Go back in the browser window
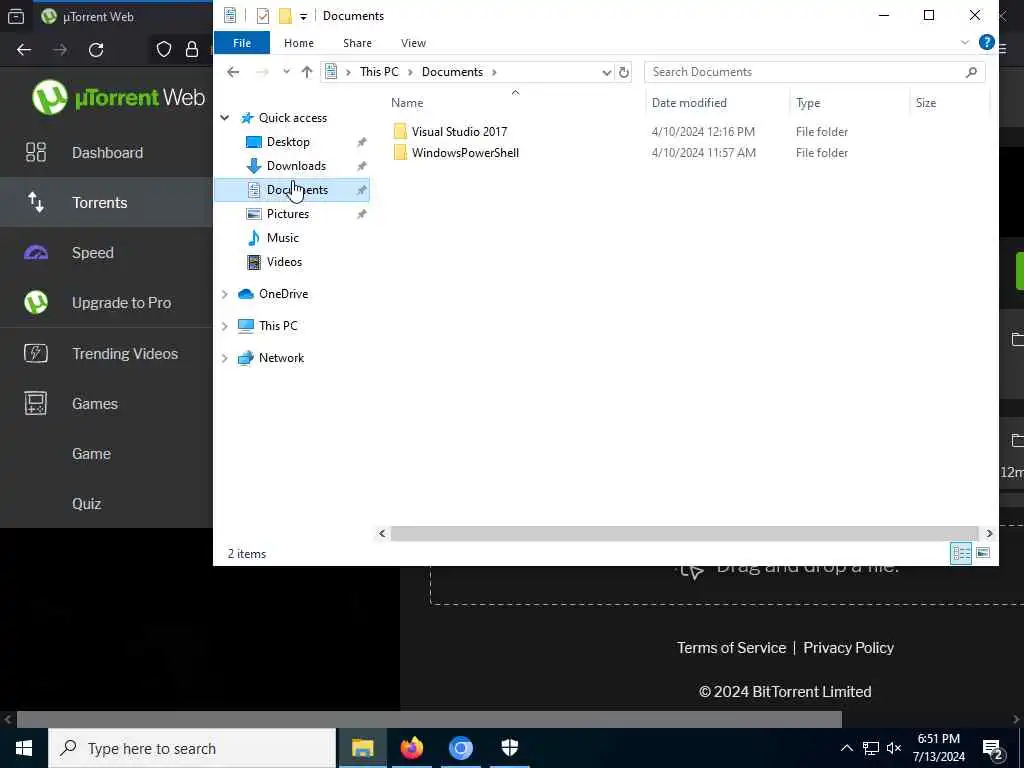The height and width of the screenshot is (768, 1024). coord(24,50)
